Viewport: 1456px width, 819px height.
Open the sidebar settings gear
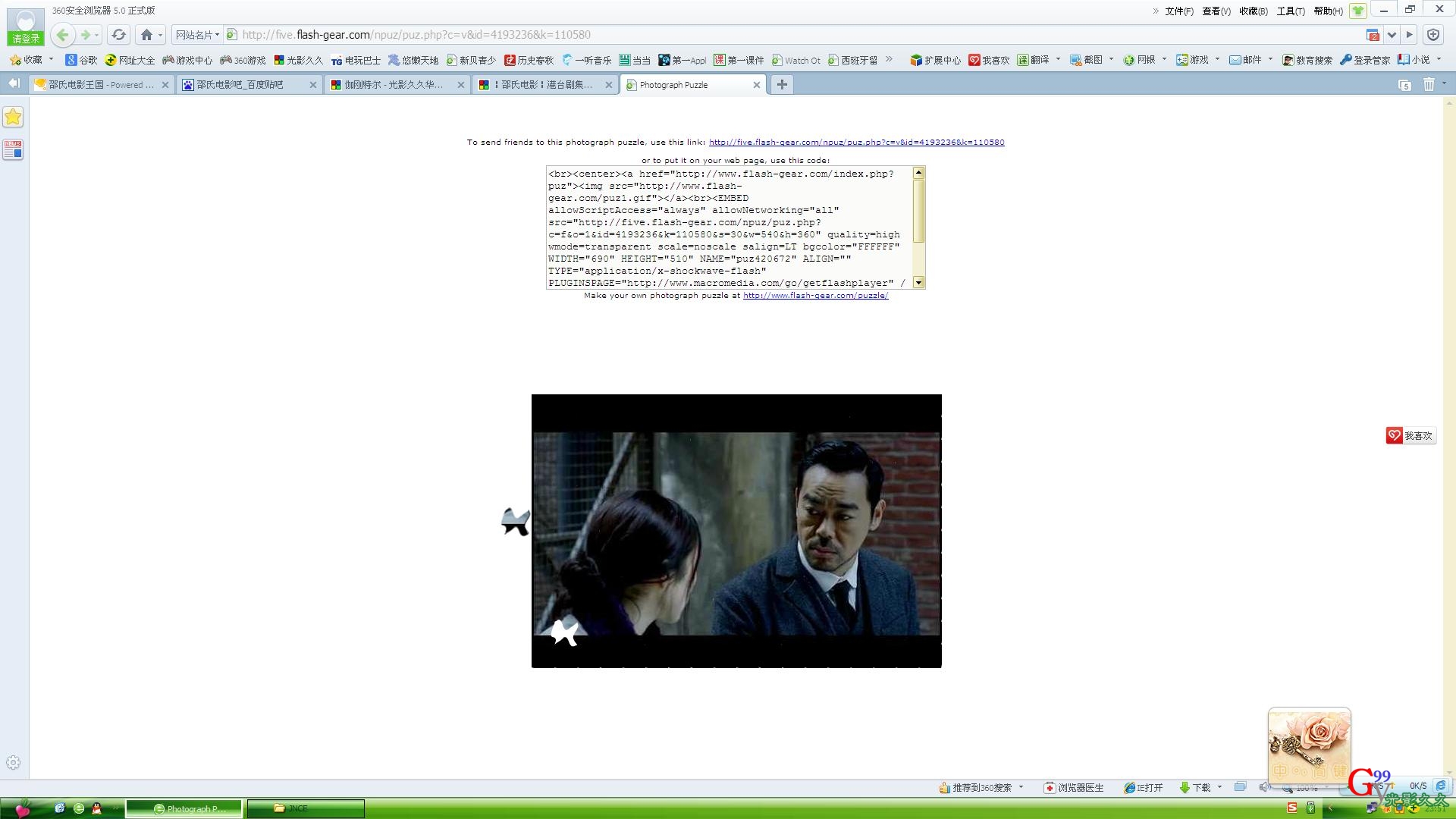(x=13, y=763)
